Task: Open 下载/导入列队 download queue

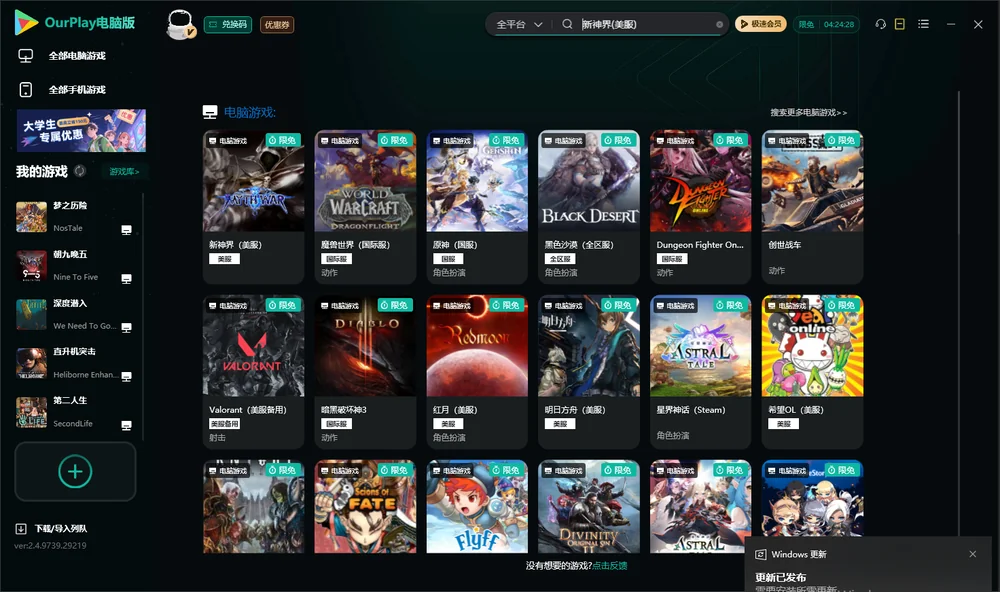Action: tap(52, 529)
